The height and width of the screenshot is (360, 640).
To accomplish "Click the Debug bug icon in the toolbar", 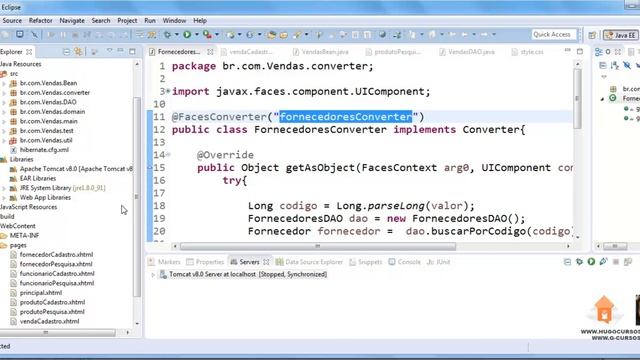I will click(x=167, y=35).
